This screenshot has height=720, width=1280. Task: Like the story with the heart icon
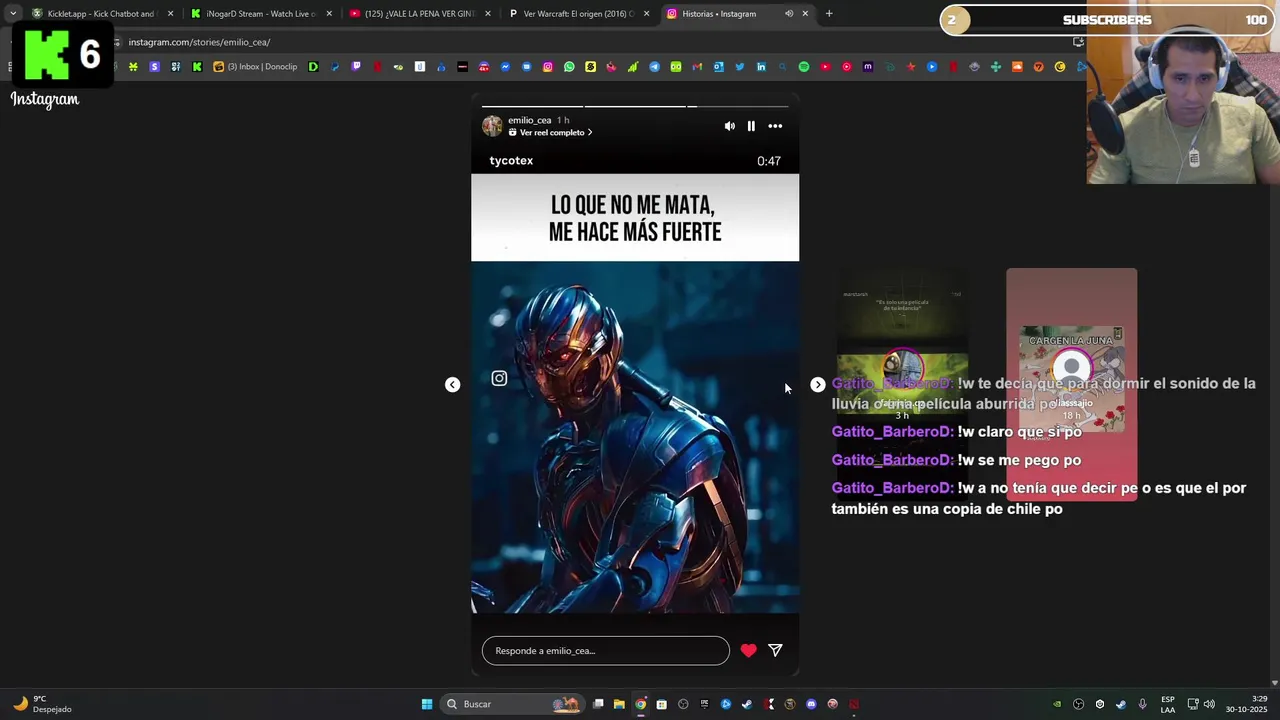(x=748, y=650)
